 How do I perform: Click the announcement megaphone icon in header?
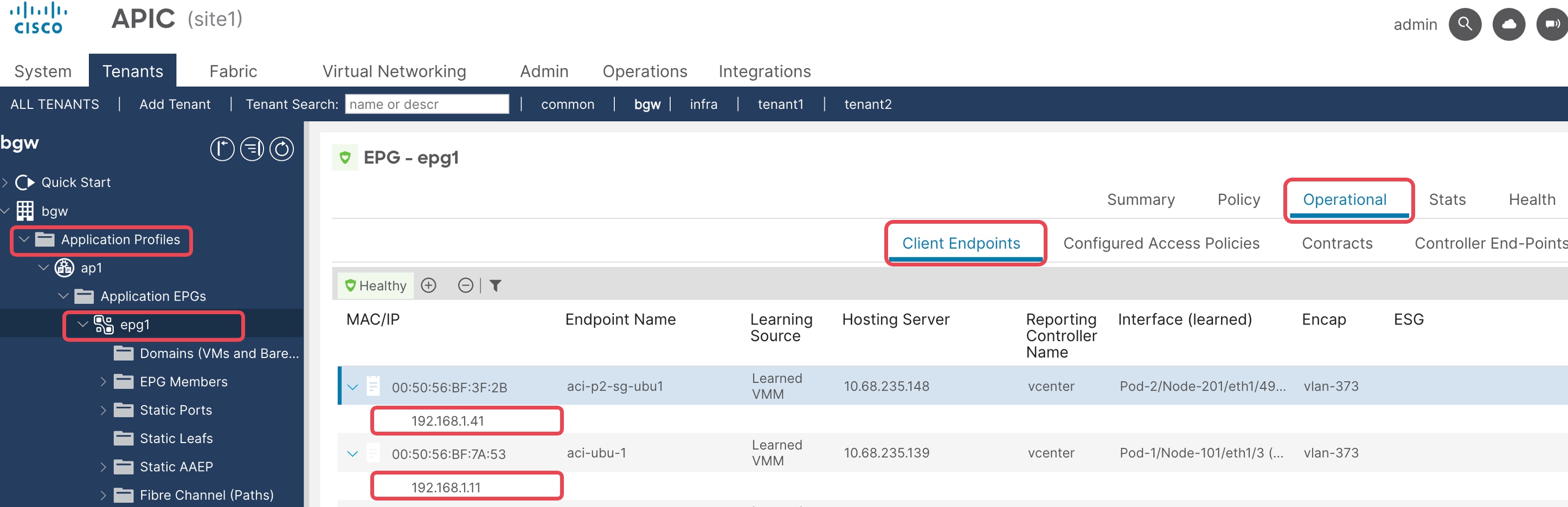(1552, 24)
